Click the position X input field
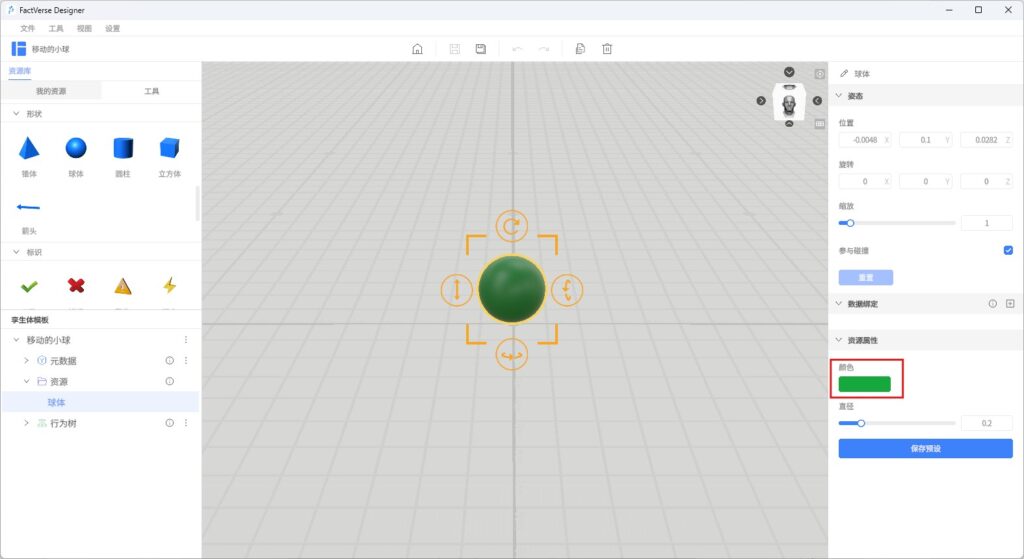This screenshot has height=559, width=1024. coord(860,140)
